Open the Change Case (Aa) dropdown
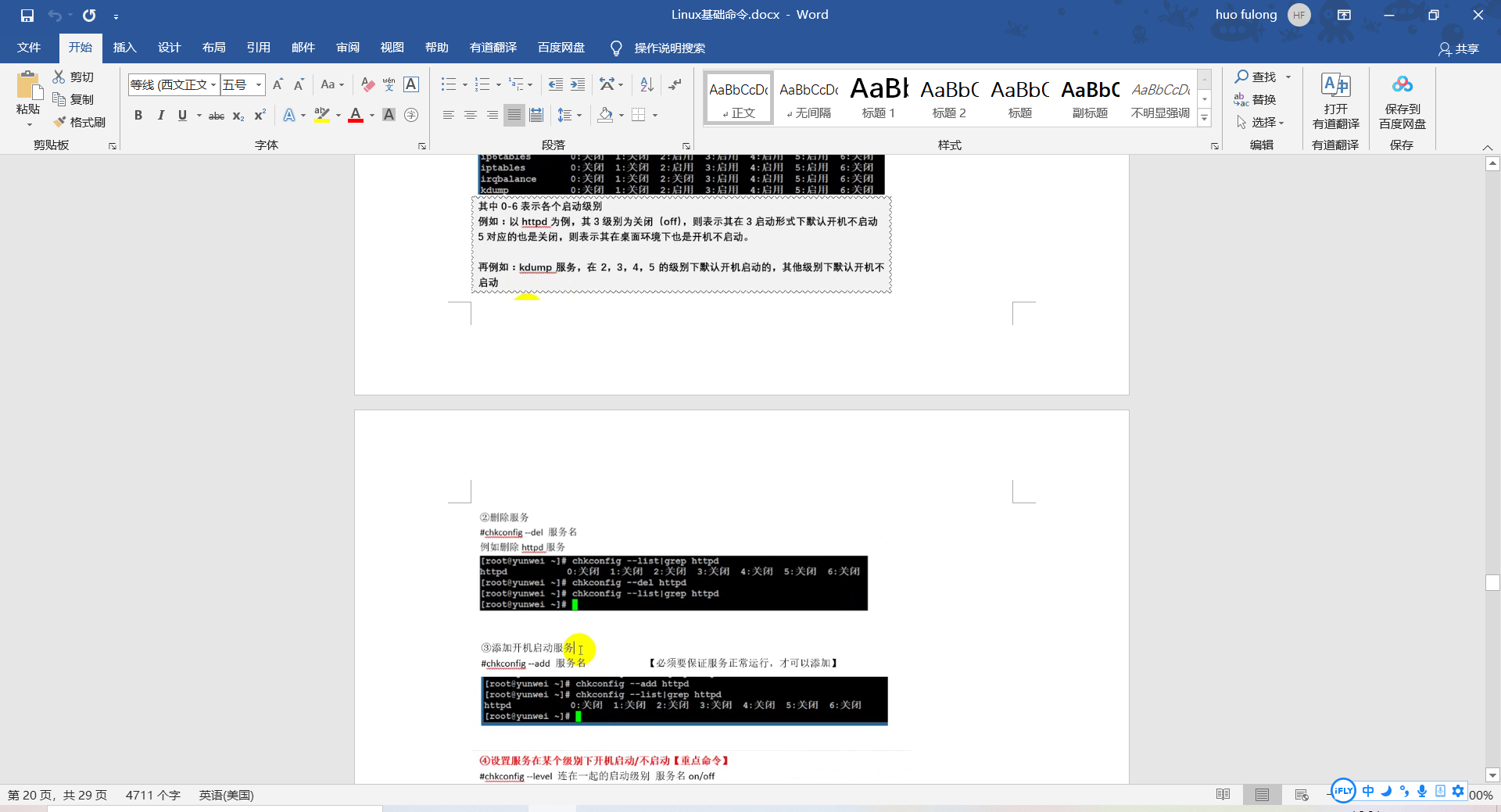Screen dimensions: 1501x812 [332, 84]
